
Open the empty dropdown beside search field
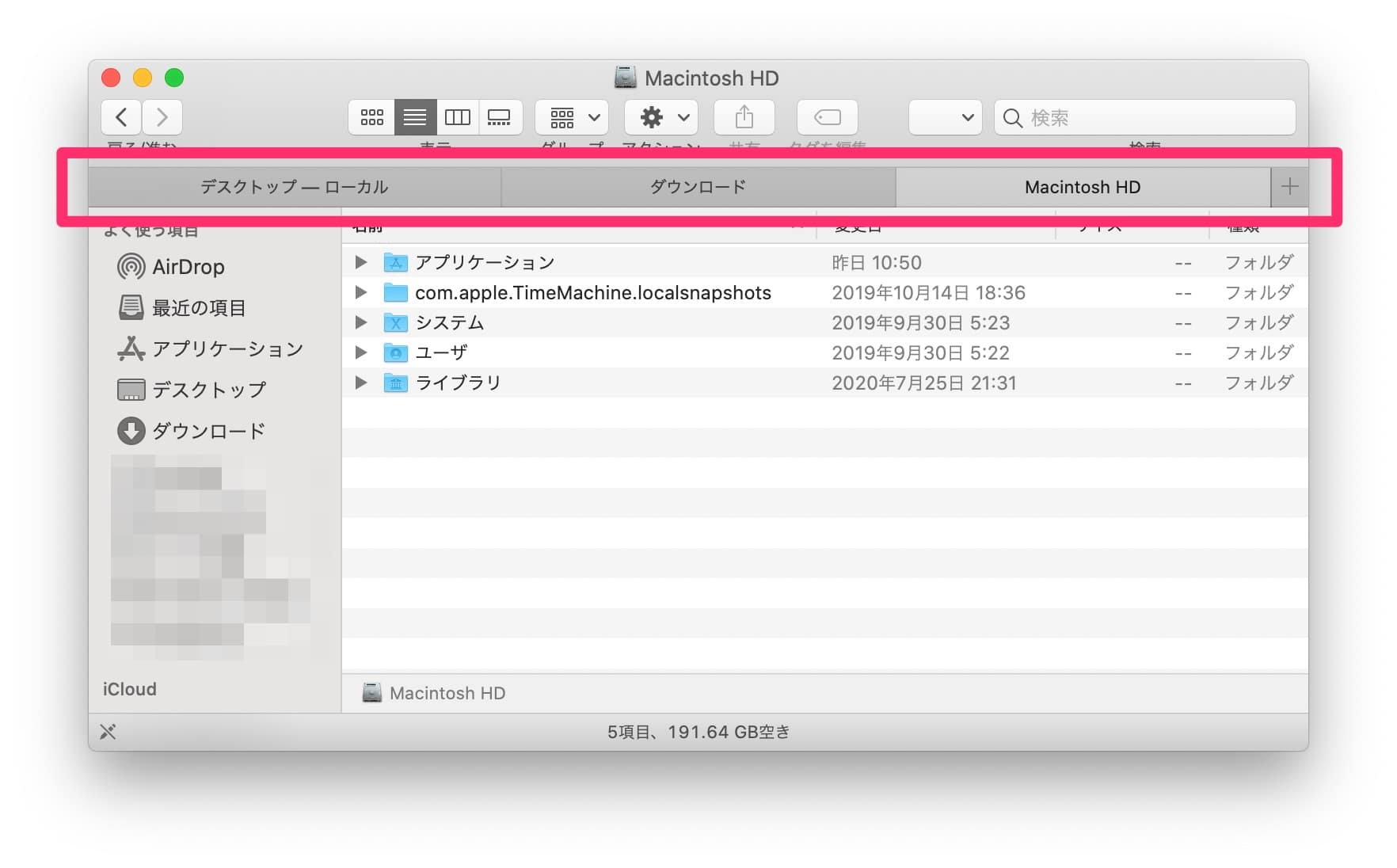tap(946, 117)
